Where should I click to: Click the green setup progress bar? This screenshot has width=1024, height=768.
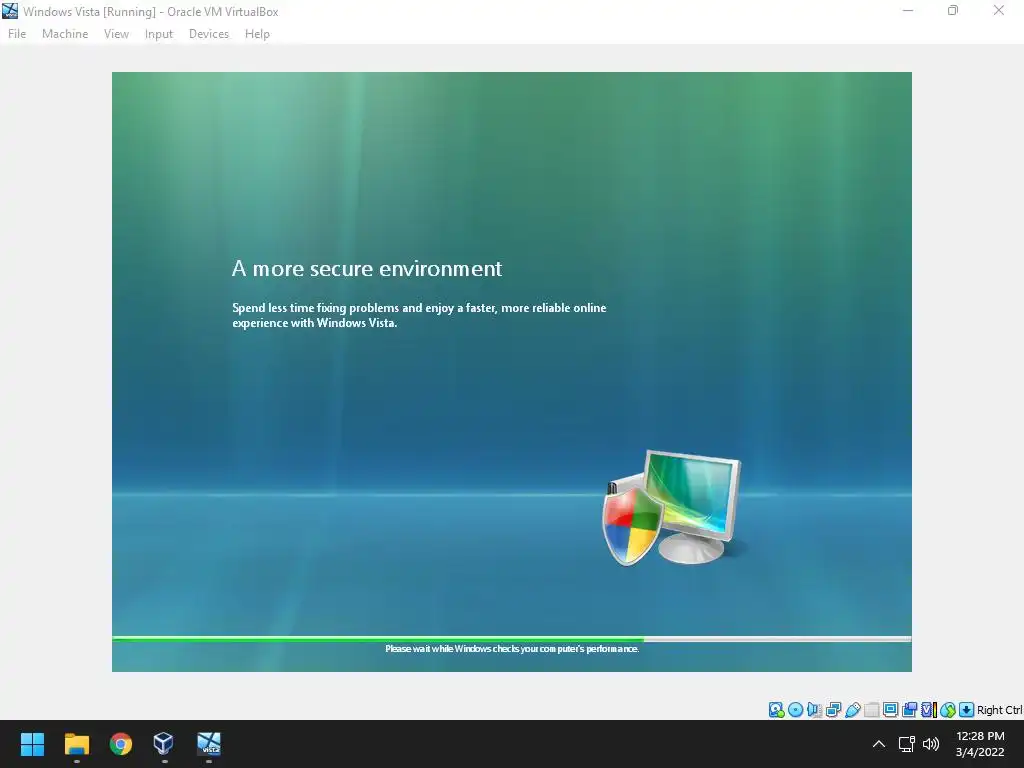click(511, 639)
